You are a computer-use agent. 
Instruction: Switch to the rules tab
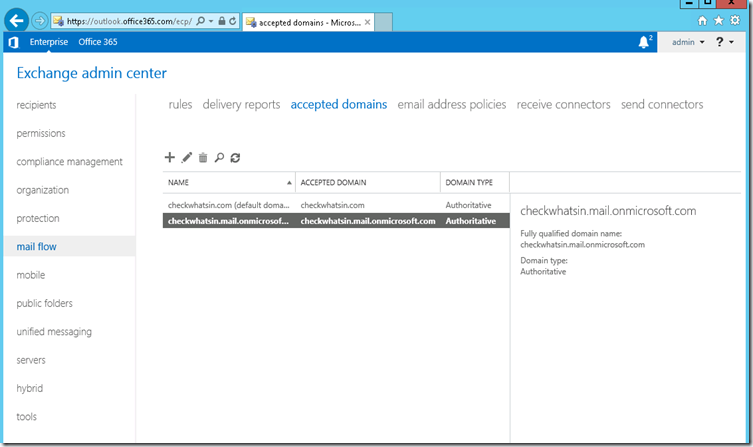[x=180, y=105]
